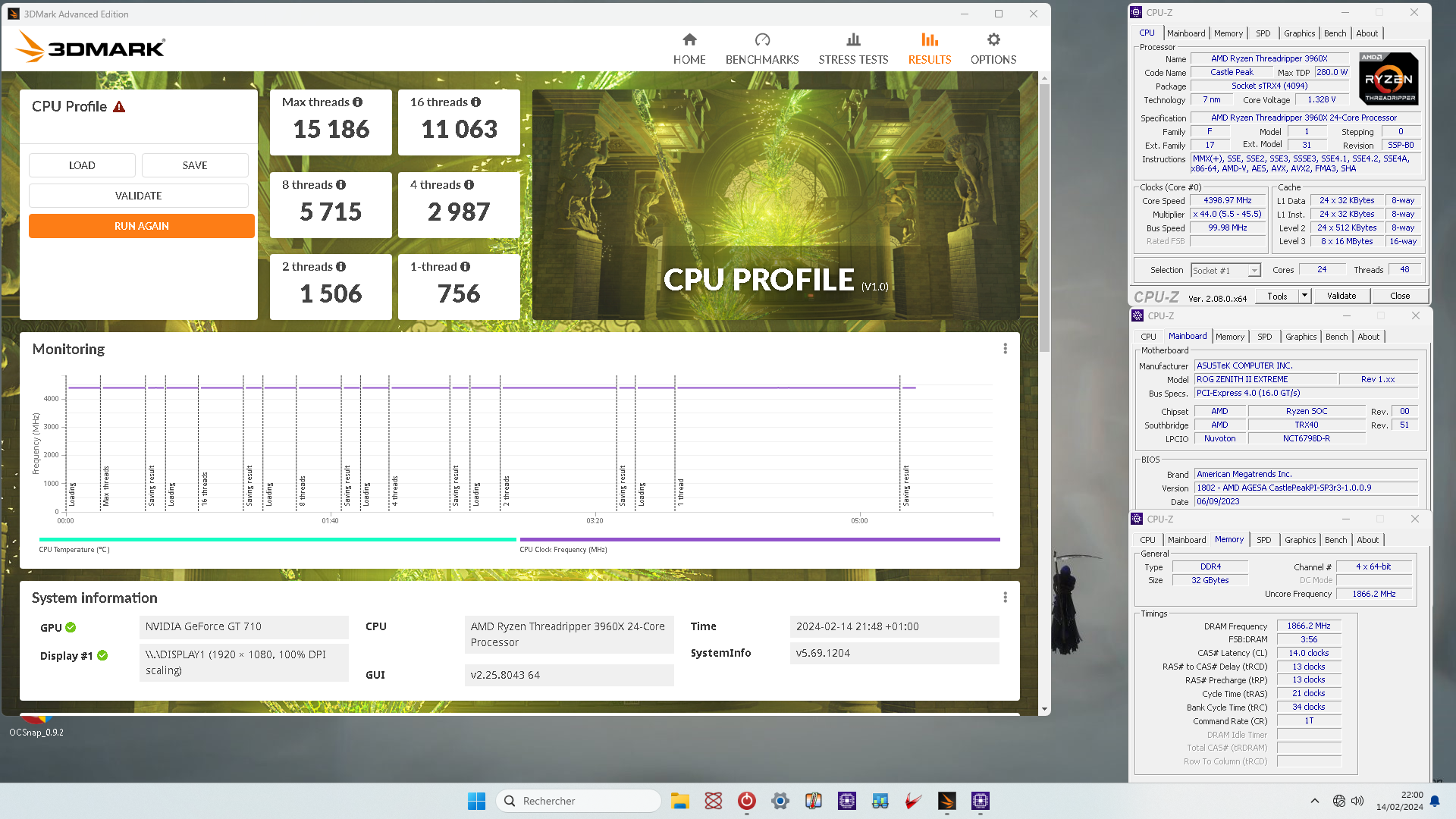Click the network globe tray icon
Viewport: 1456px width, 819px height.
click(1339, 801)
